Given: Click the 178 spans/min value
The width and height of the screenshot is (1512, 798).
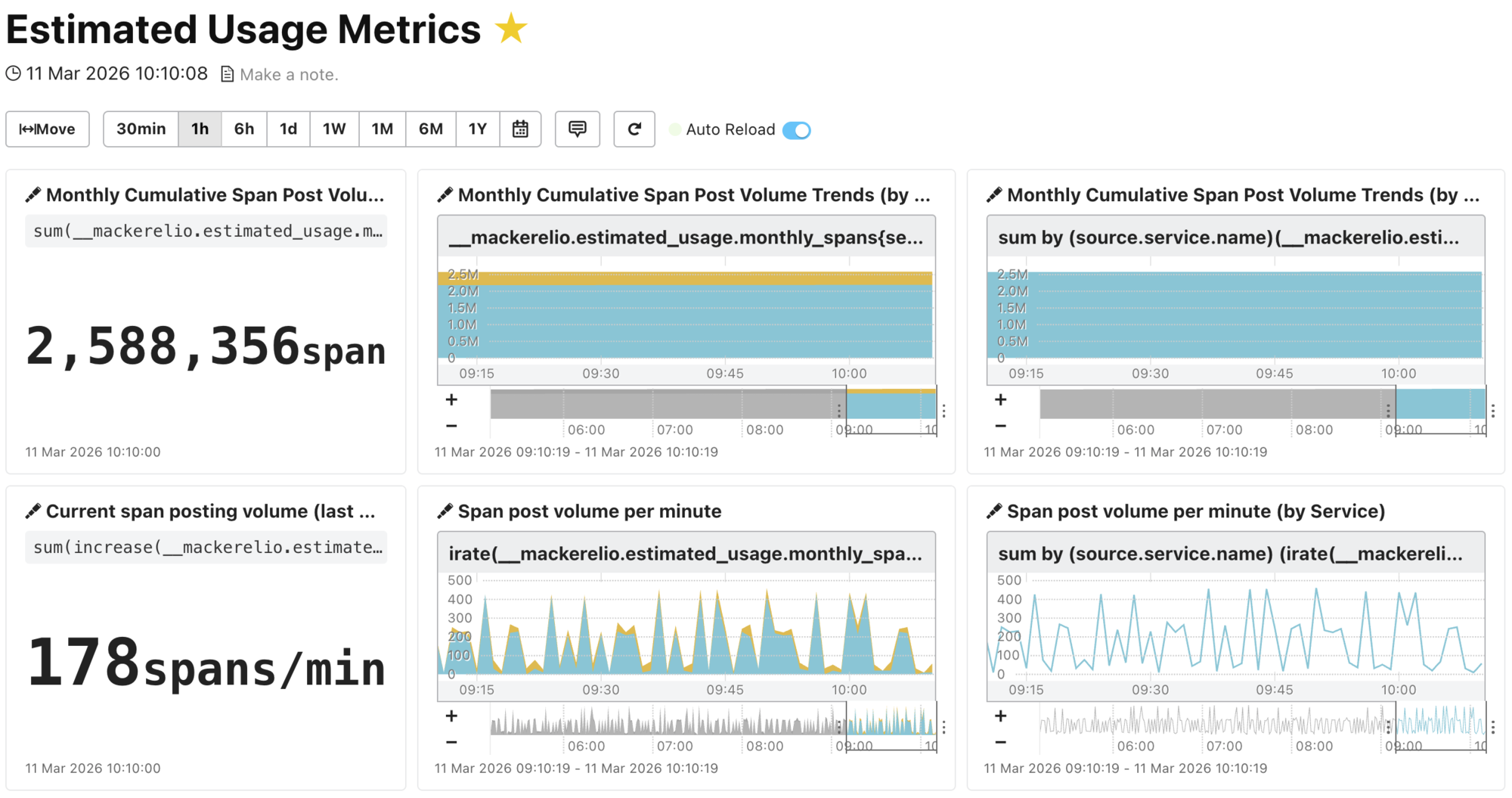Looking at the screenshot, I should pyautogui.click(x=206, y=663).
